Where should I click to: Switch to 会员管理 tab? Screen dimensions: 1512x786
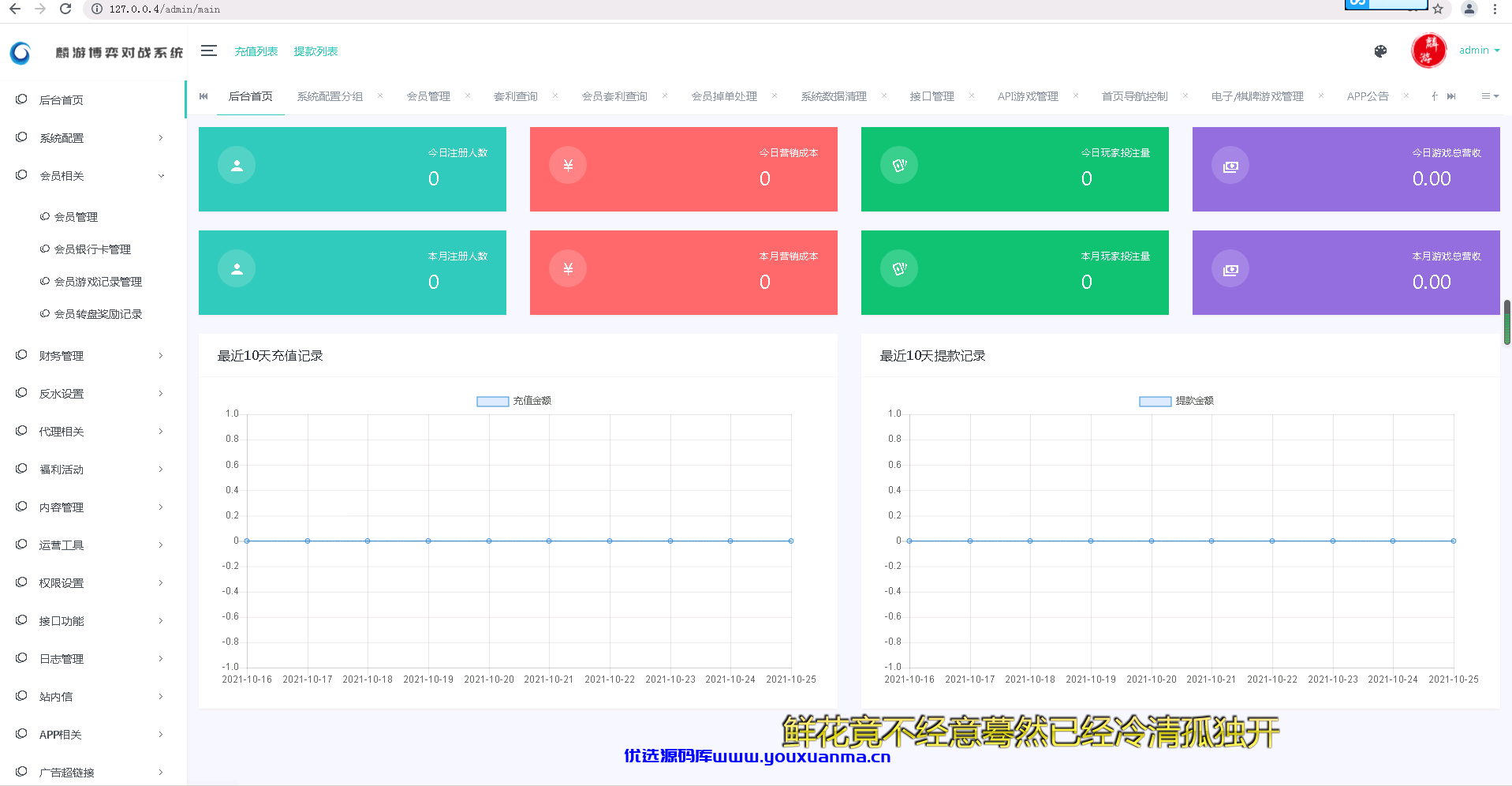428,96
